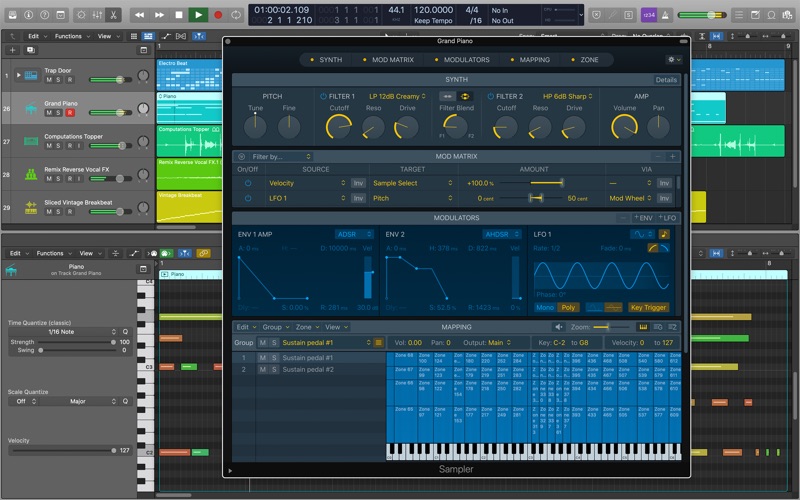Click the Details button in Synth section
Screen dimensions: 800x500
pyautogui.click(x=666, y=79)
